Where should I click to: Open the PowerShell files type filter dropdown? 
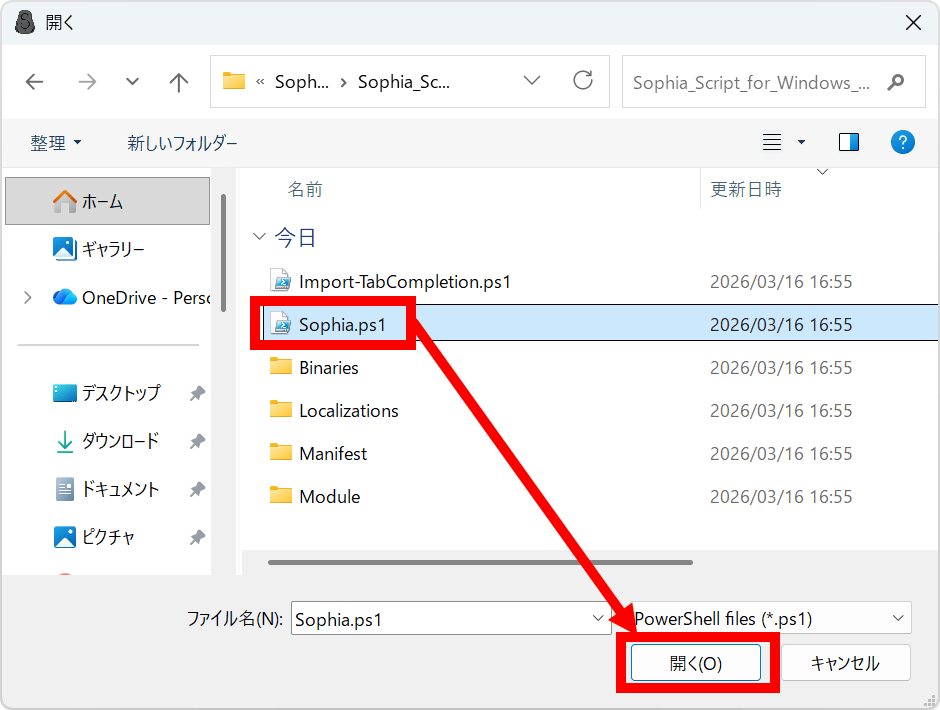pyautogui.click(x=770, y=619)
